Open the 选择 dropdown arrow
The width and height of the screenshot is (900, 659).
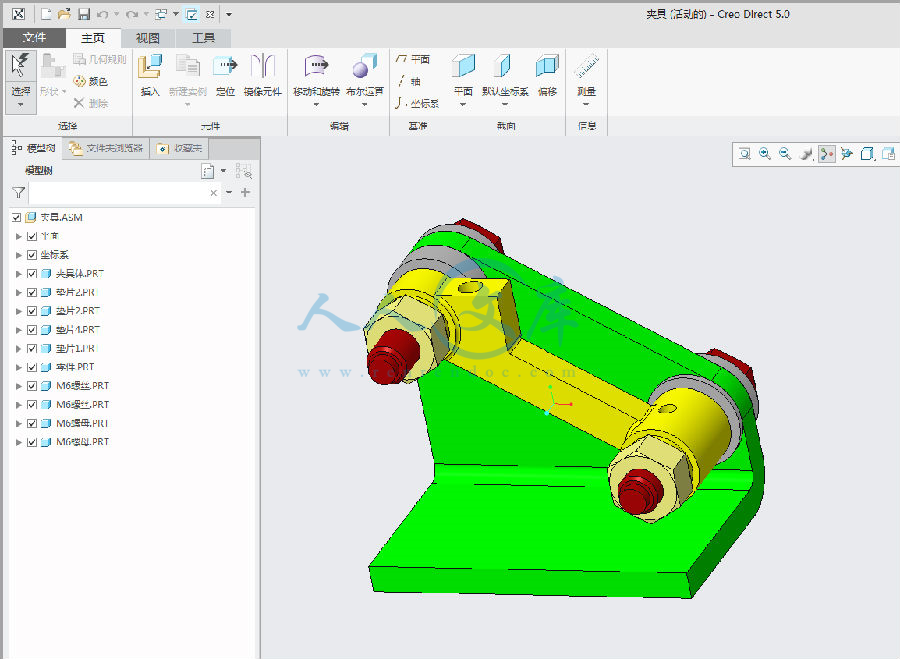click(x=21, y=104)
